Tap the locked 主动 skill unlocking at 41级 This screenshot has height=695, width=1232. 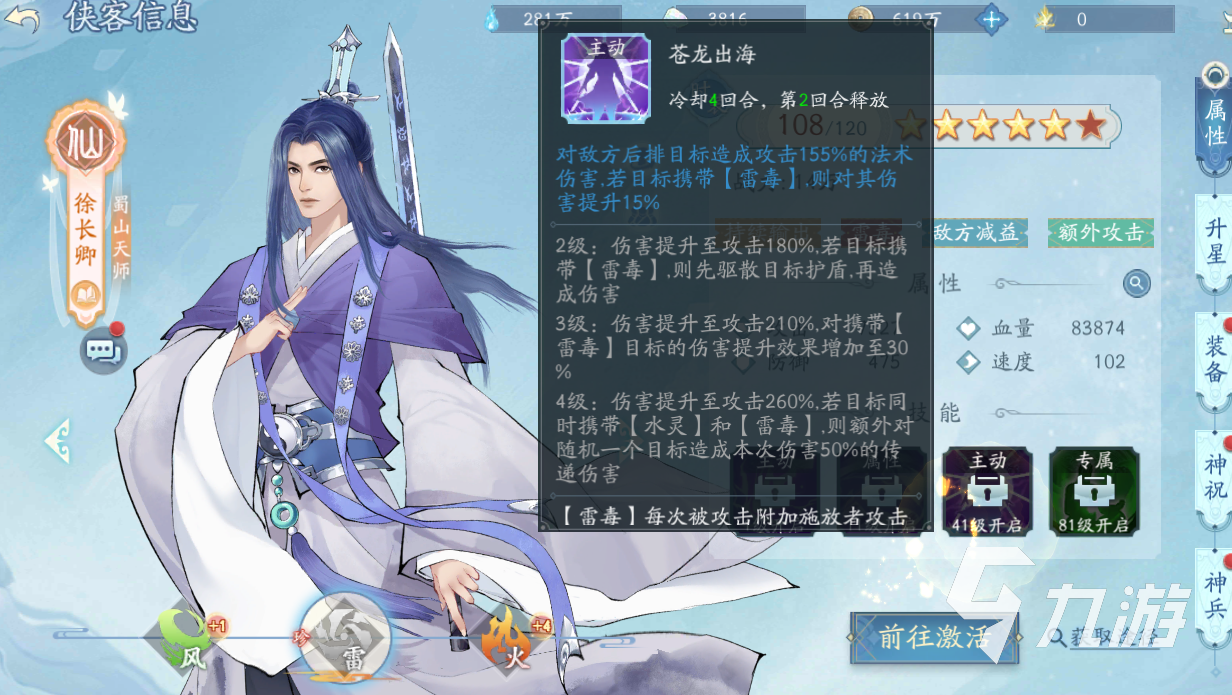click(988, 492)
